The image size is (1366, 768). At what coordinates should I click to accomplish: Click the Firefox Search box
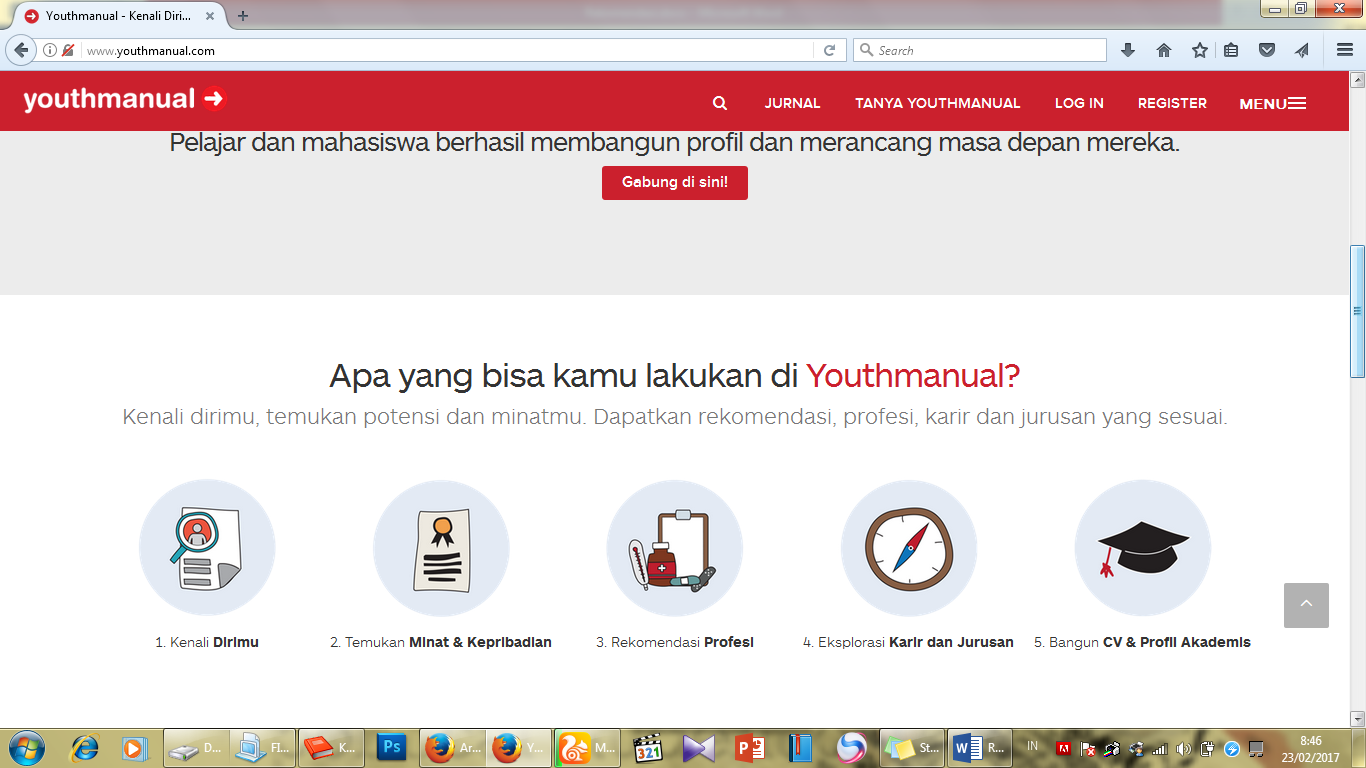point(980,50)
